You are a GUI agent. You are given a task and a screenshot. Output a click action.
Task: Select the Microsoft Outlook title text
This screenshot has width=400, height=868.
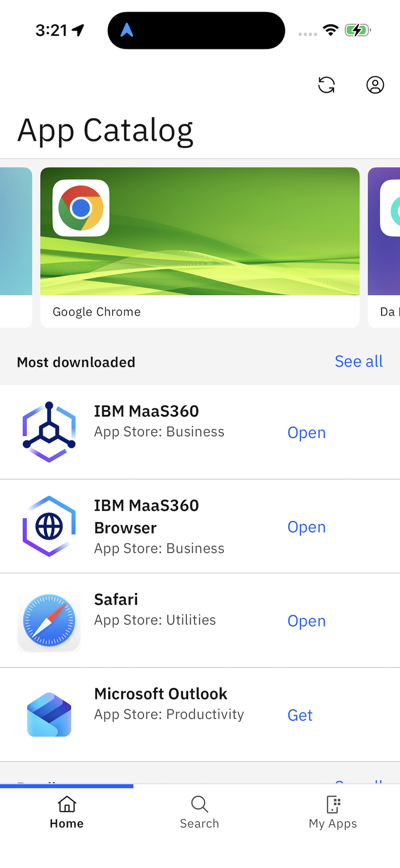[x=160, y=694]
